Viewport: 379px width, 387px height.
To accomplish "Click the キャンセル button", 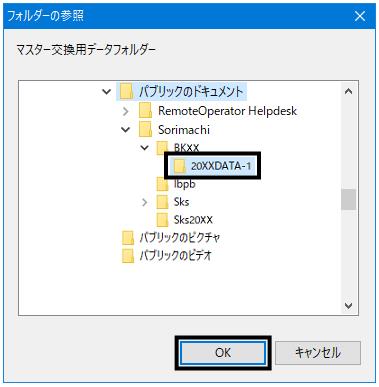I will pyautogui.click(x=318, y=353).
